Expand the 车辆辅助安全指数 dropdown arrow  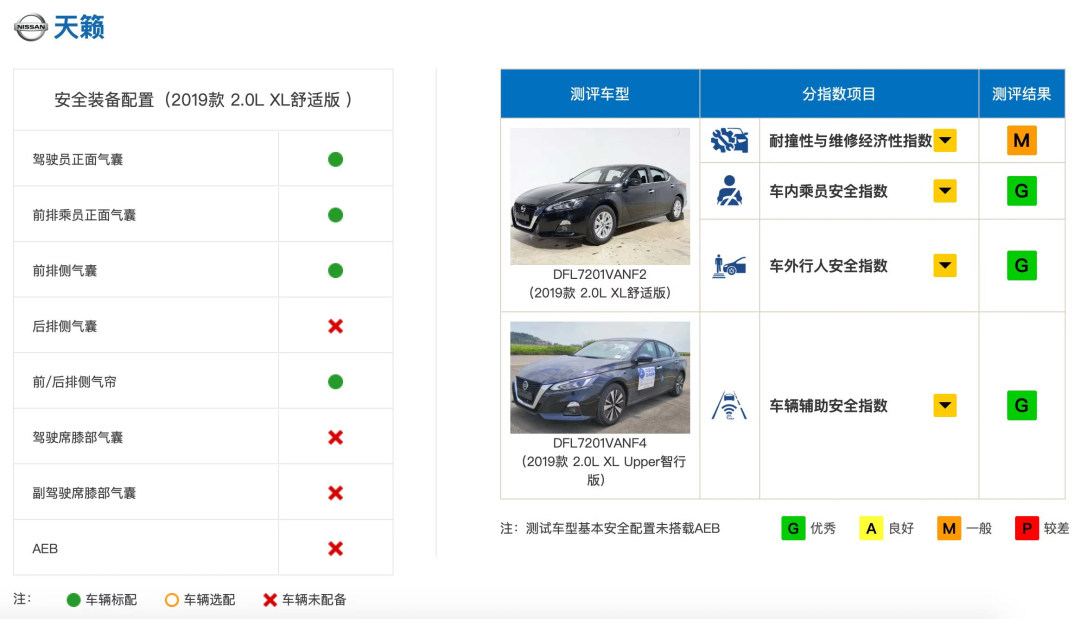[945, 406]
